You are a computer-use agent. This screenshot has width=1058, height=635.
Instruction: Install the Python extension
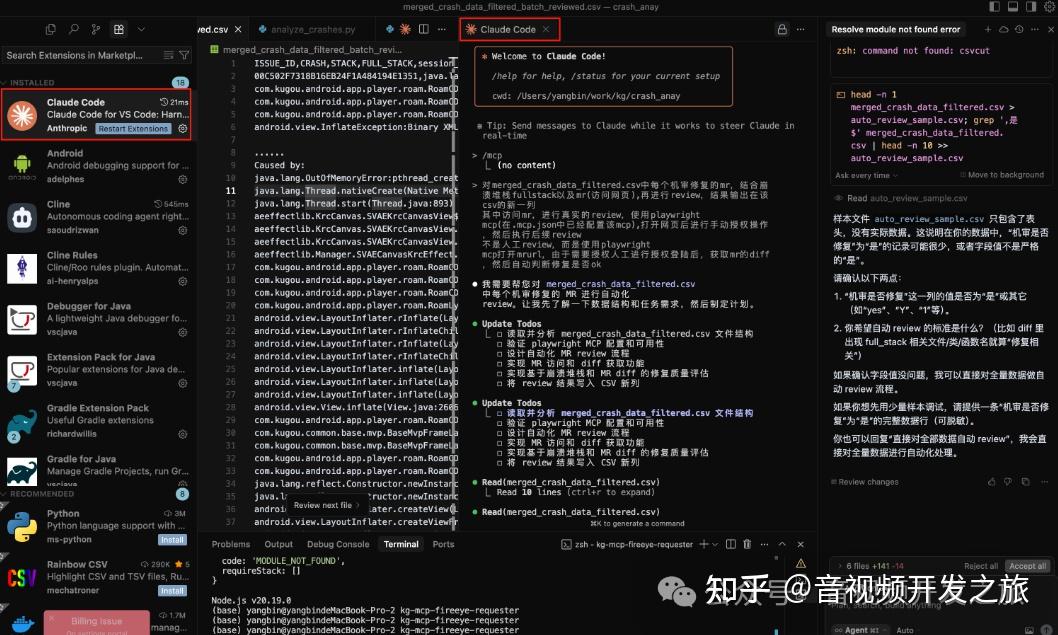click(x=171, y=539)
